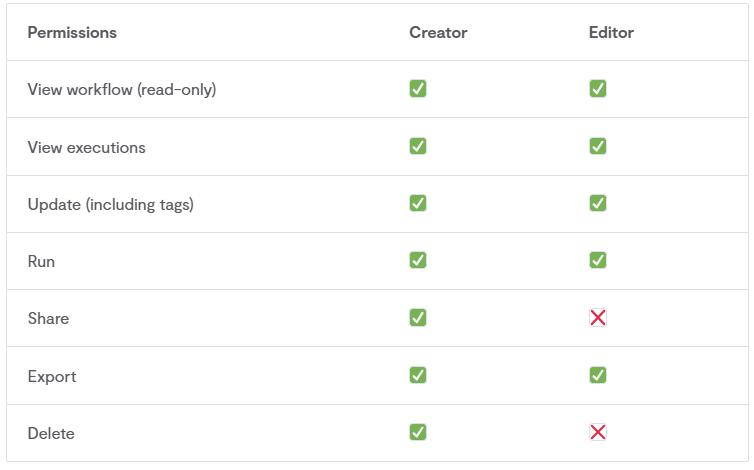The image size is (754, 470).
Task: Click Editor checkmark in Run row
Action: (x=598, y=260)
